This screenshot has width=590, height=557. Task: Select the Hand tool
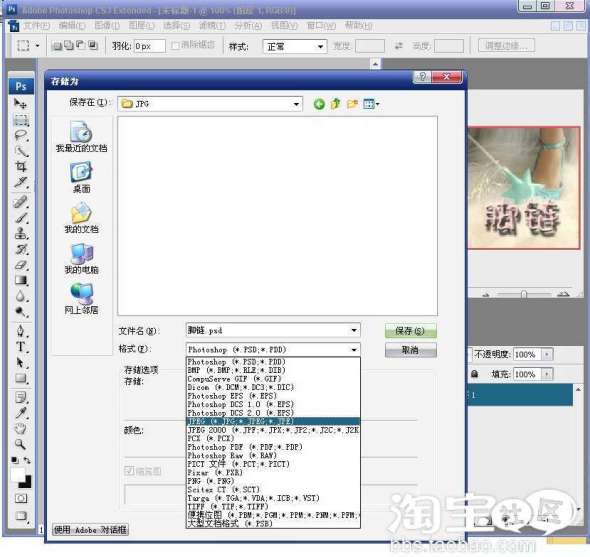pos(21,429)
